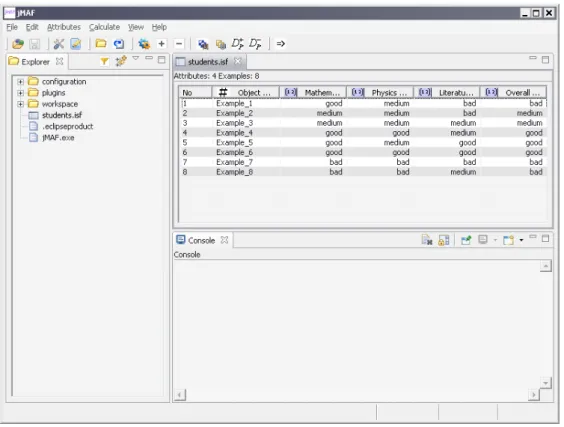Click the console scroll down arrow
564x427 pixels.
tap(546, 383)
